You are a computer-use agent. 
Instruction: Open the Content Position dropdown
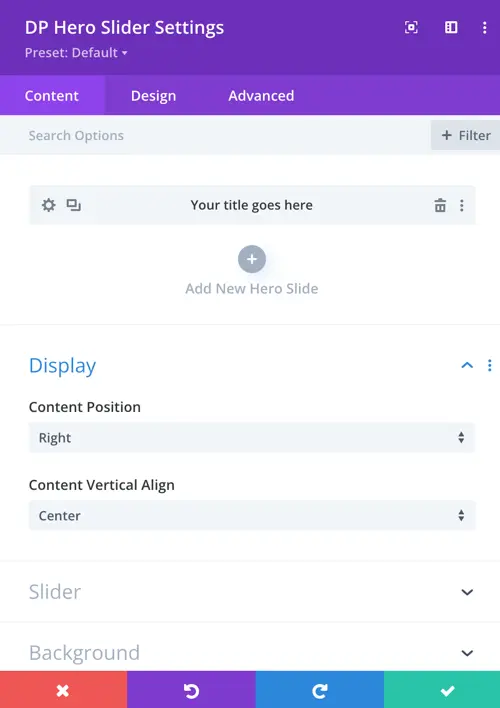point(252,438)
